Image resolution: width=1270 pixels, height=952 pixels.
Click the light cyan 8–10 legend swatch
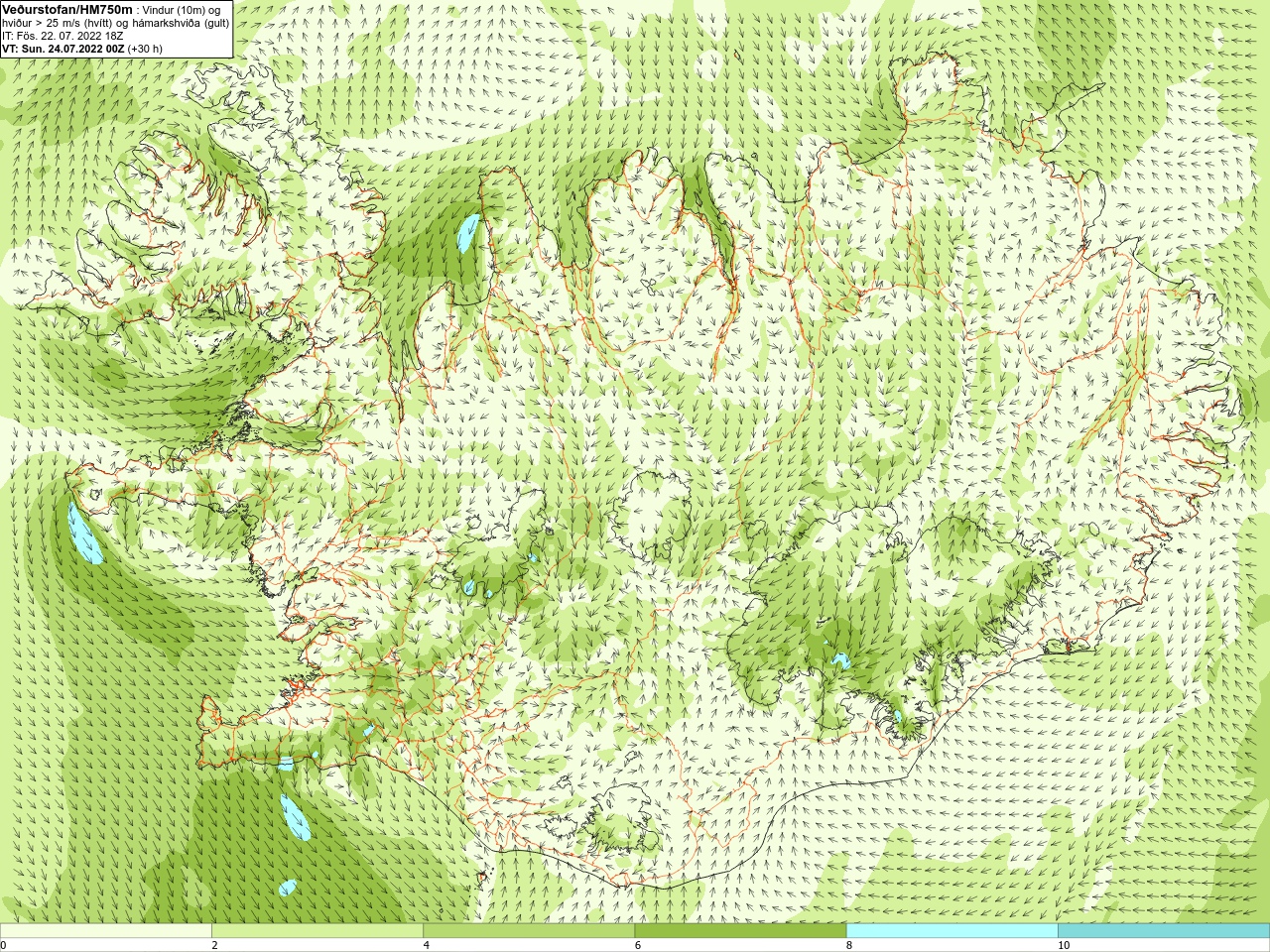952,931
